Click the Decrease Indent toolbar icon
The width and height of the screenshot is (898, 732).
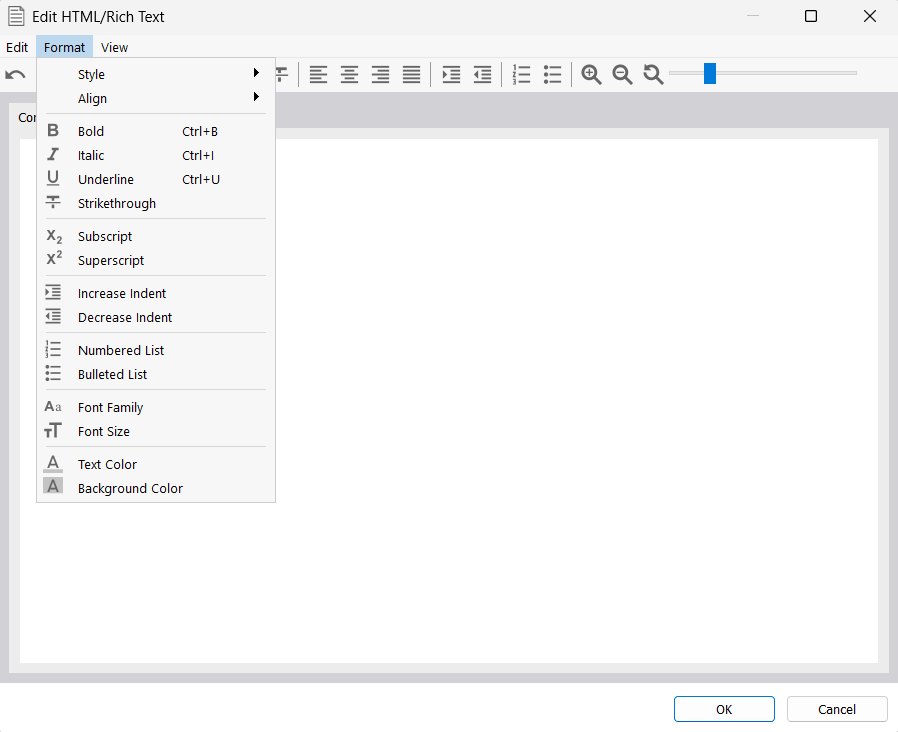(481, 74)
